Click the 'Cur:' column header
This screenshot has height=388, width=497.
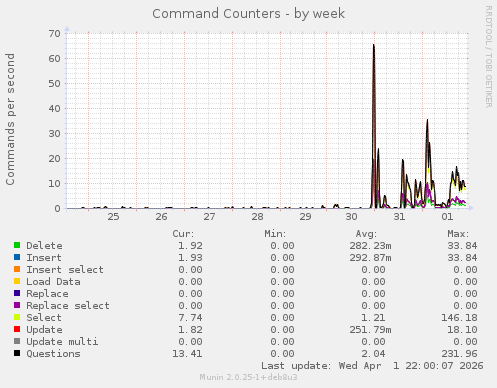click(x=183, y=234)
